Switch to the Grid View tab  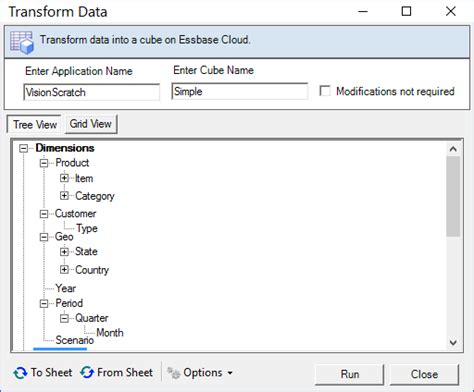click(91, 124)
